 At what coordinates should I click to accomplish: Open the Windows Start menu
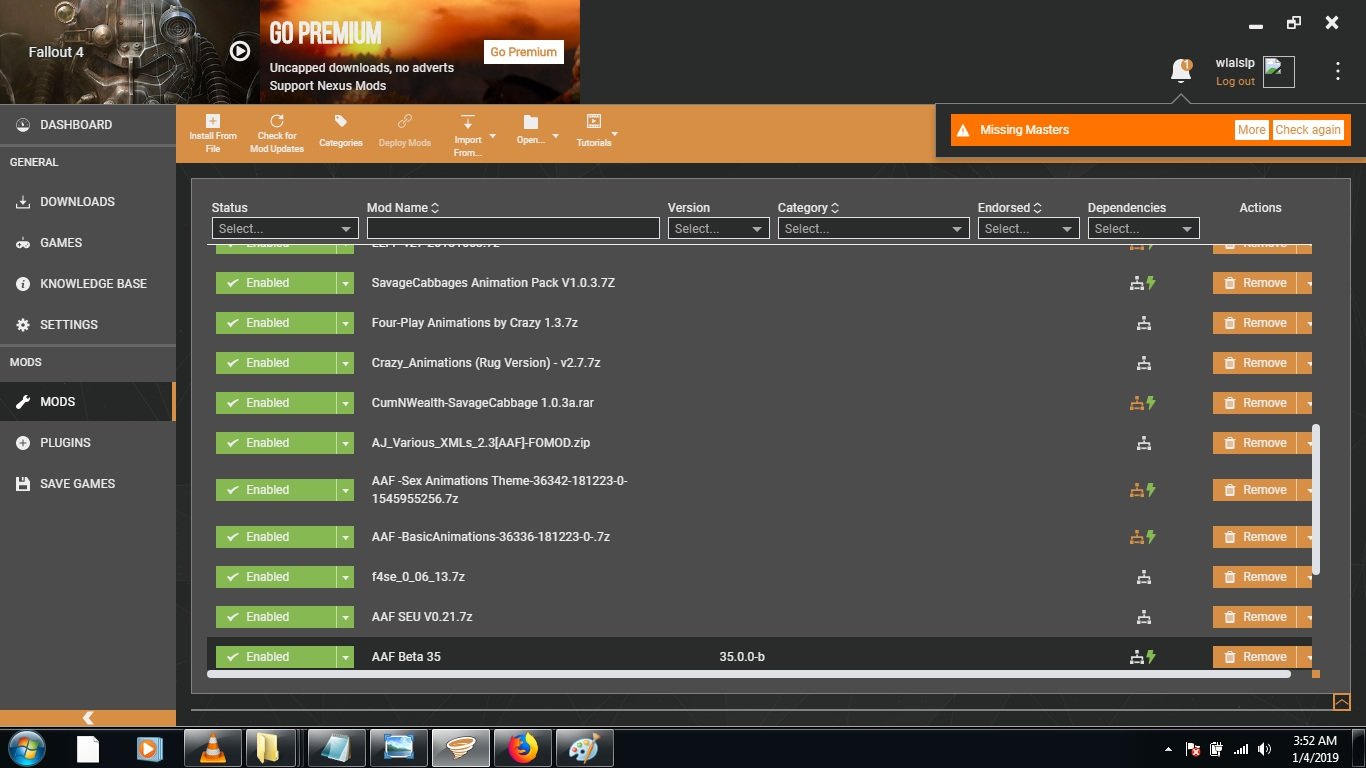25,748
